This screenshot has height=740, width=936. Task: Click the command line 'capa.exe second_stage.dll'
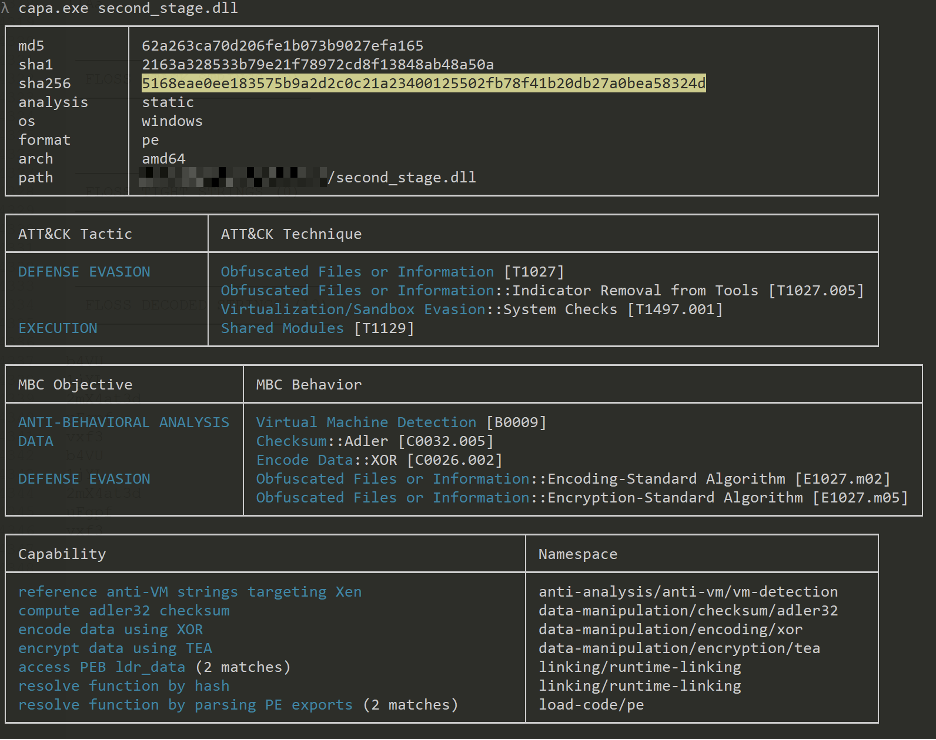[x=128, y=8]
